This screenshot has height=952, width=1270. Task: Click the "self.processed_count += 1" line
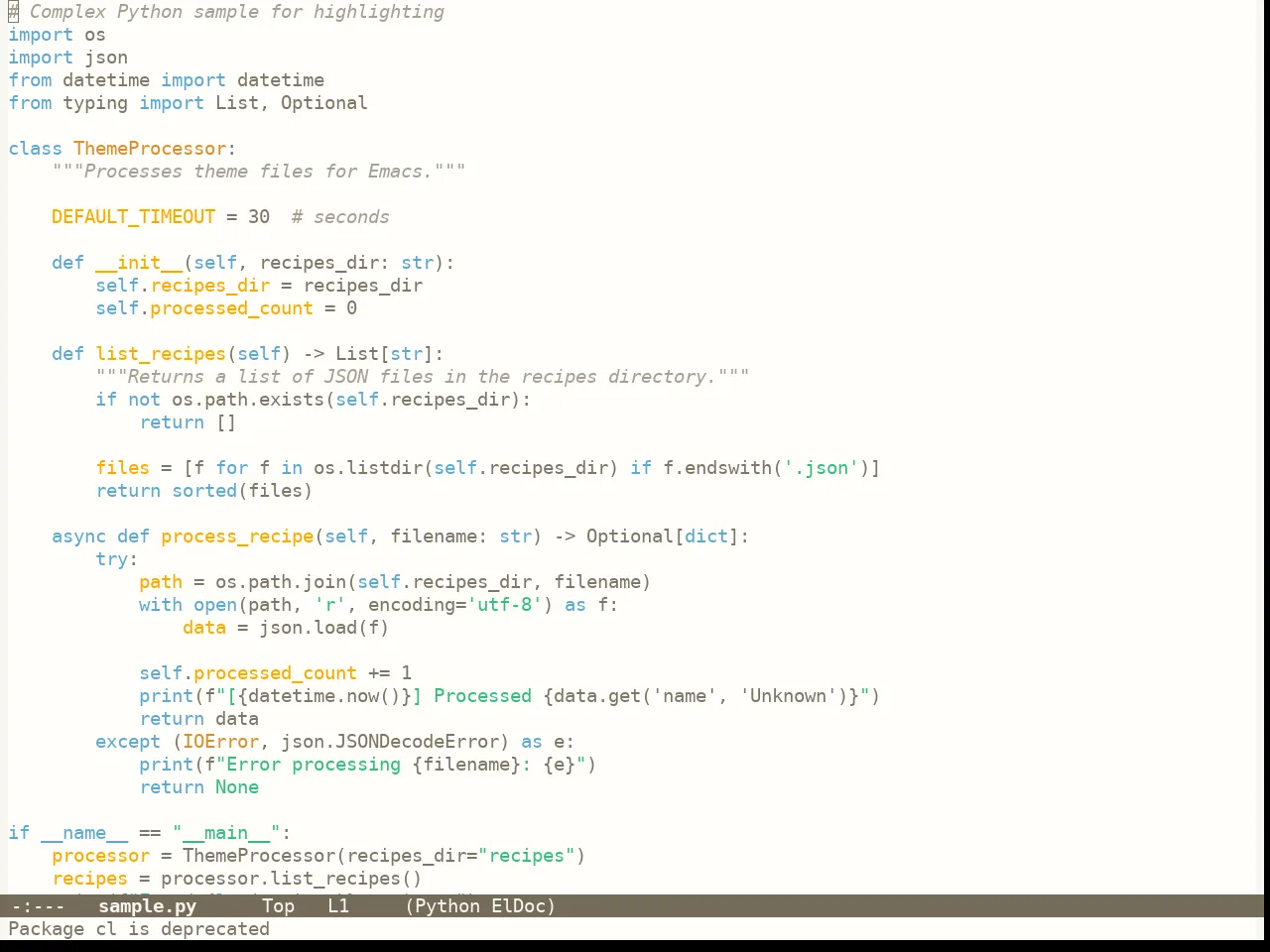coord(276,673)
